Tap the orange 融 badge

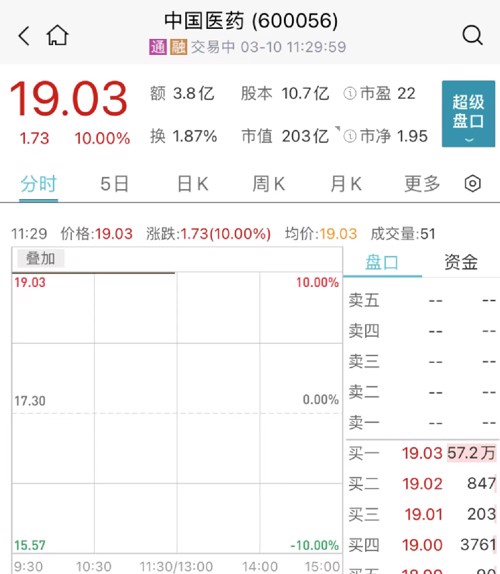coord(179,47)
